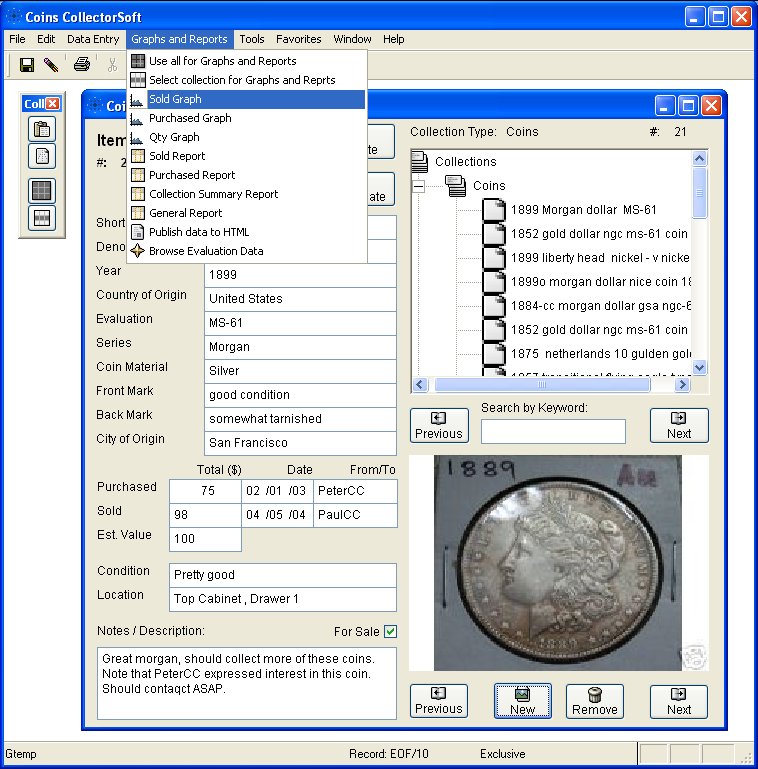
Task: Toggle the For Sale checkbox
Action: (x=390, y=631)
